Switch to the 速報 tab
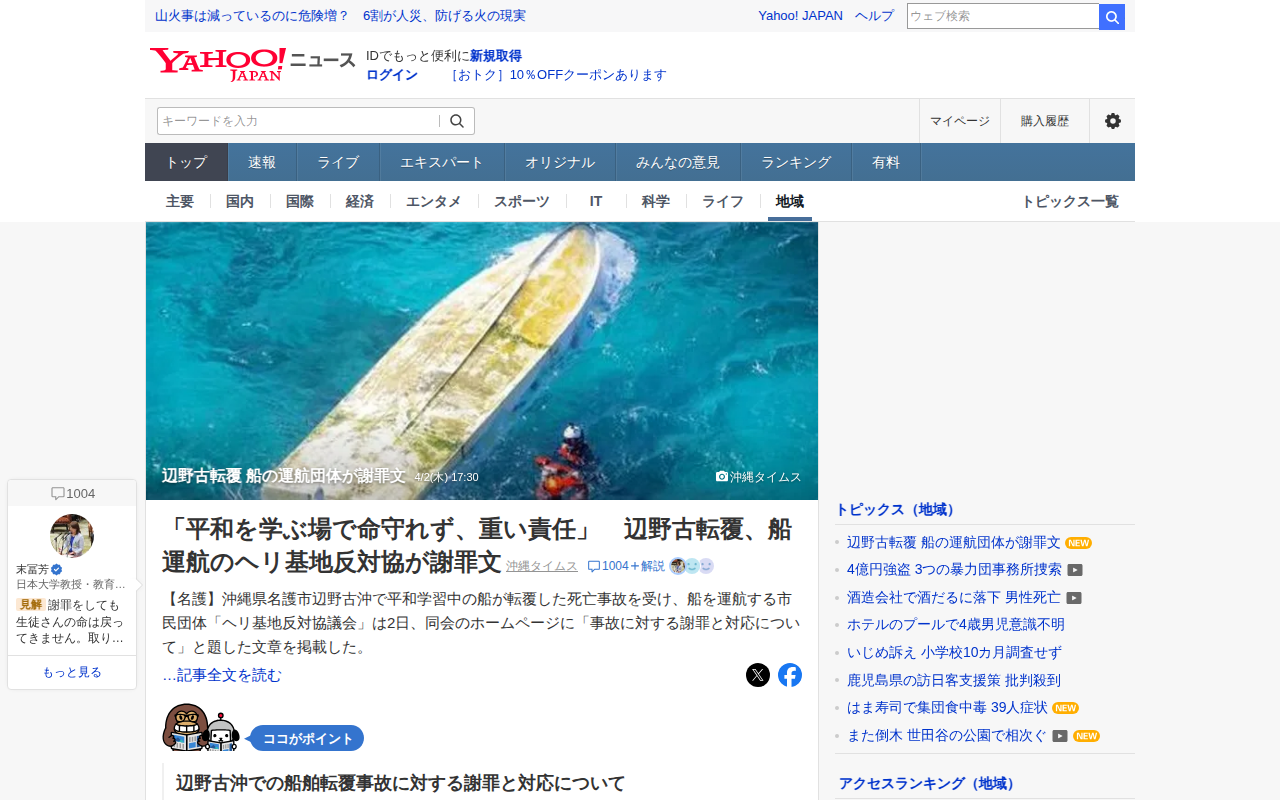Screen dimensions: 1280x800 (262, 162)
